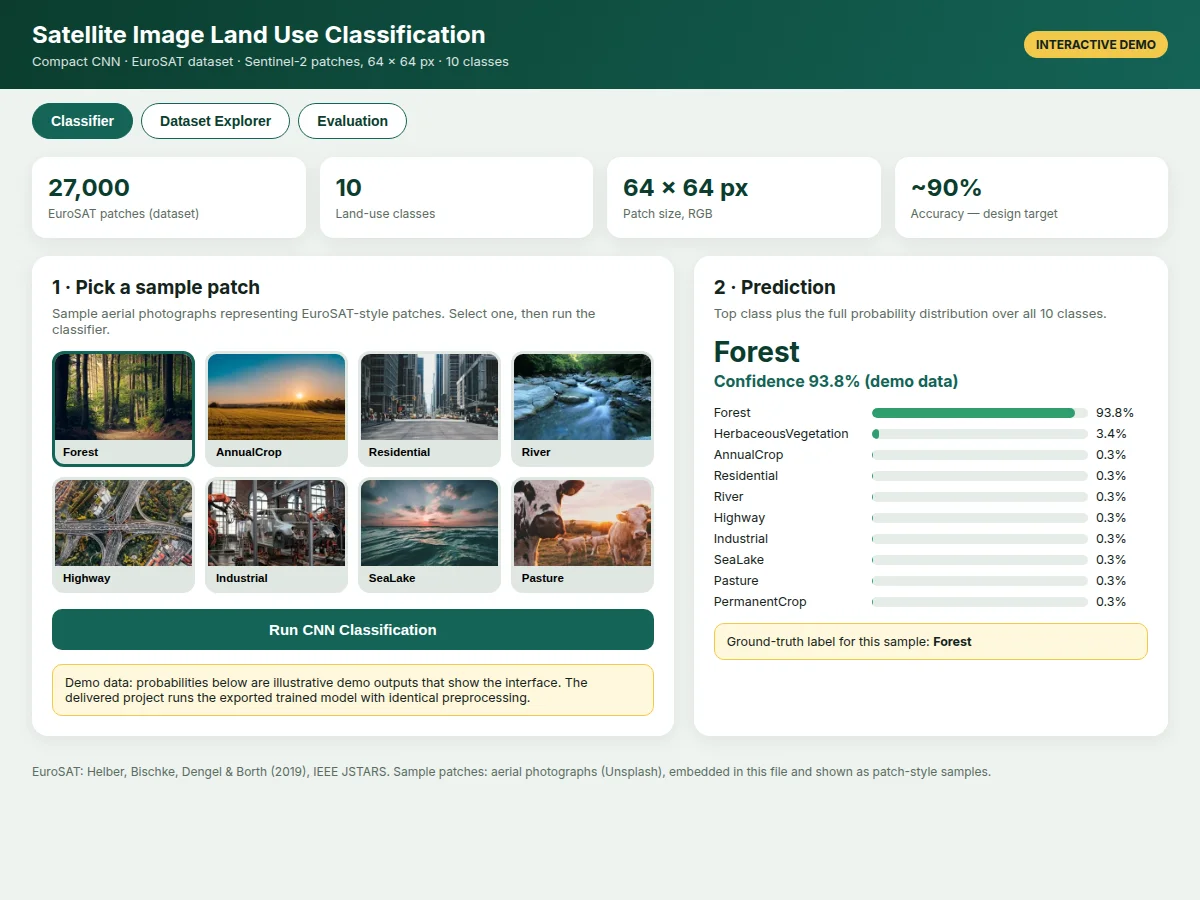Image resolution: width=1200 pixels, height=900 pixels.
Task: Click the 'Confidence 93.8% (demo data)' text
Action: coord(836,381)
